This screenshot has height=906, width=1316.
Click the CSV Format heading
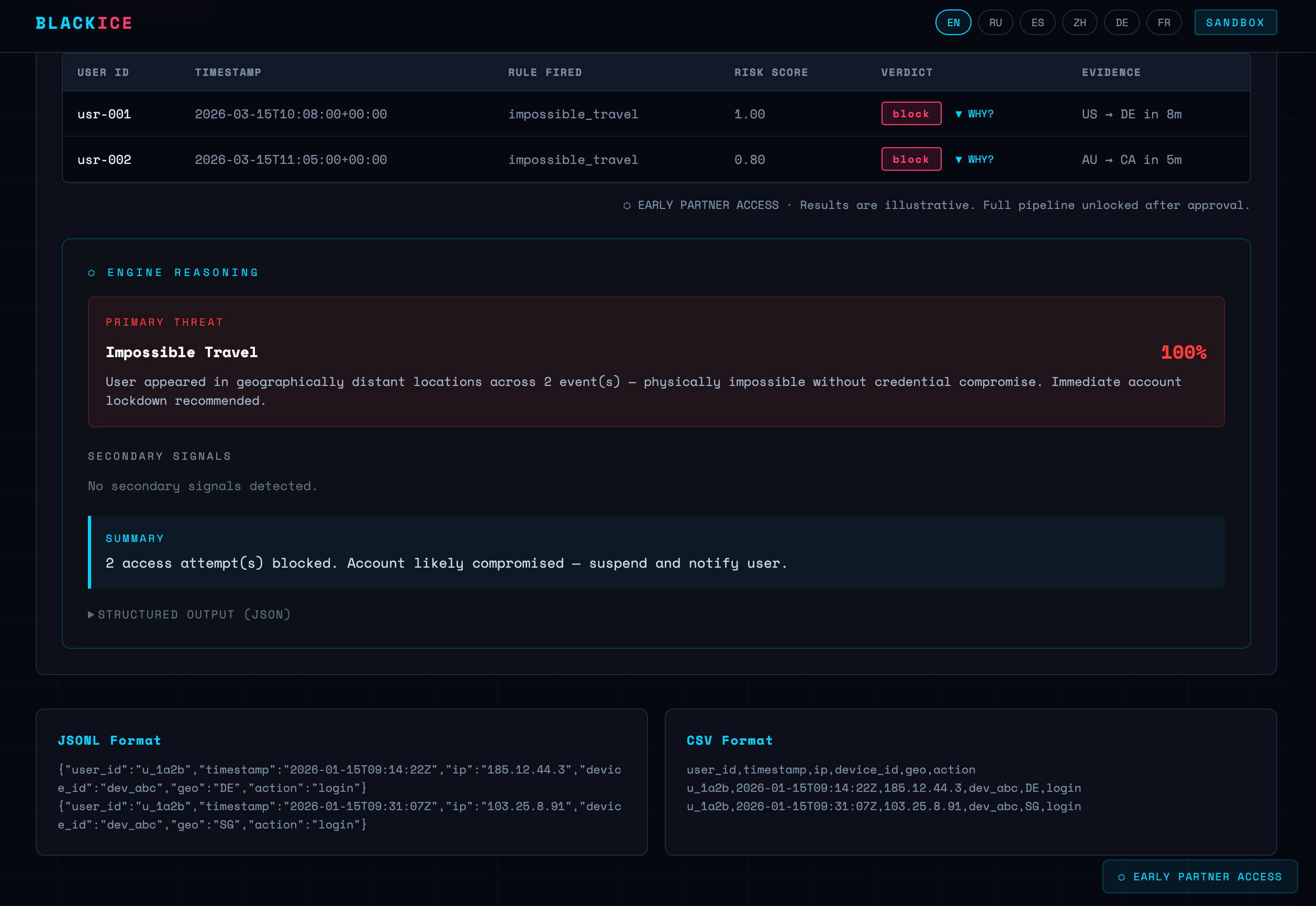coord(730,741)
